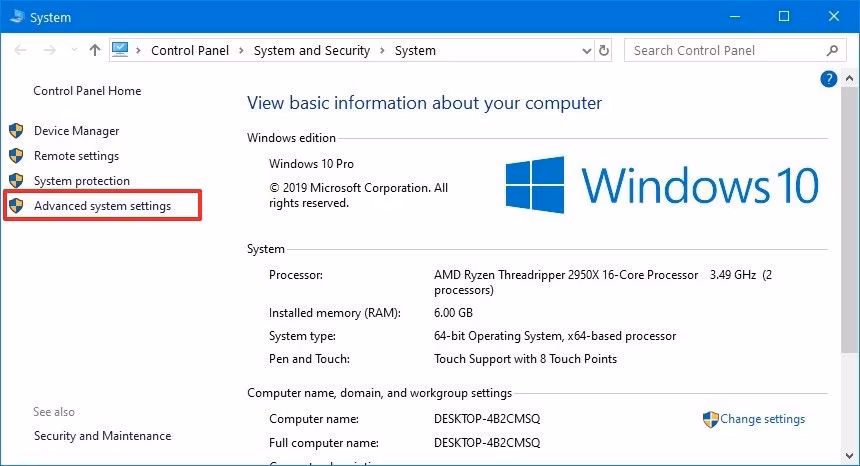860x466 pixels.
Task: Refresh the address bar location
Action: pos(604,50)
